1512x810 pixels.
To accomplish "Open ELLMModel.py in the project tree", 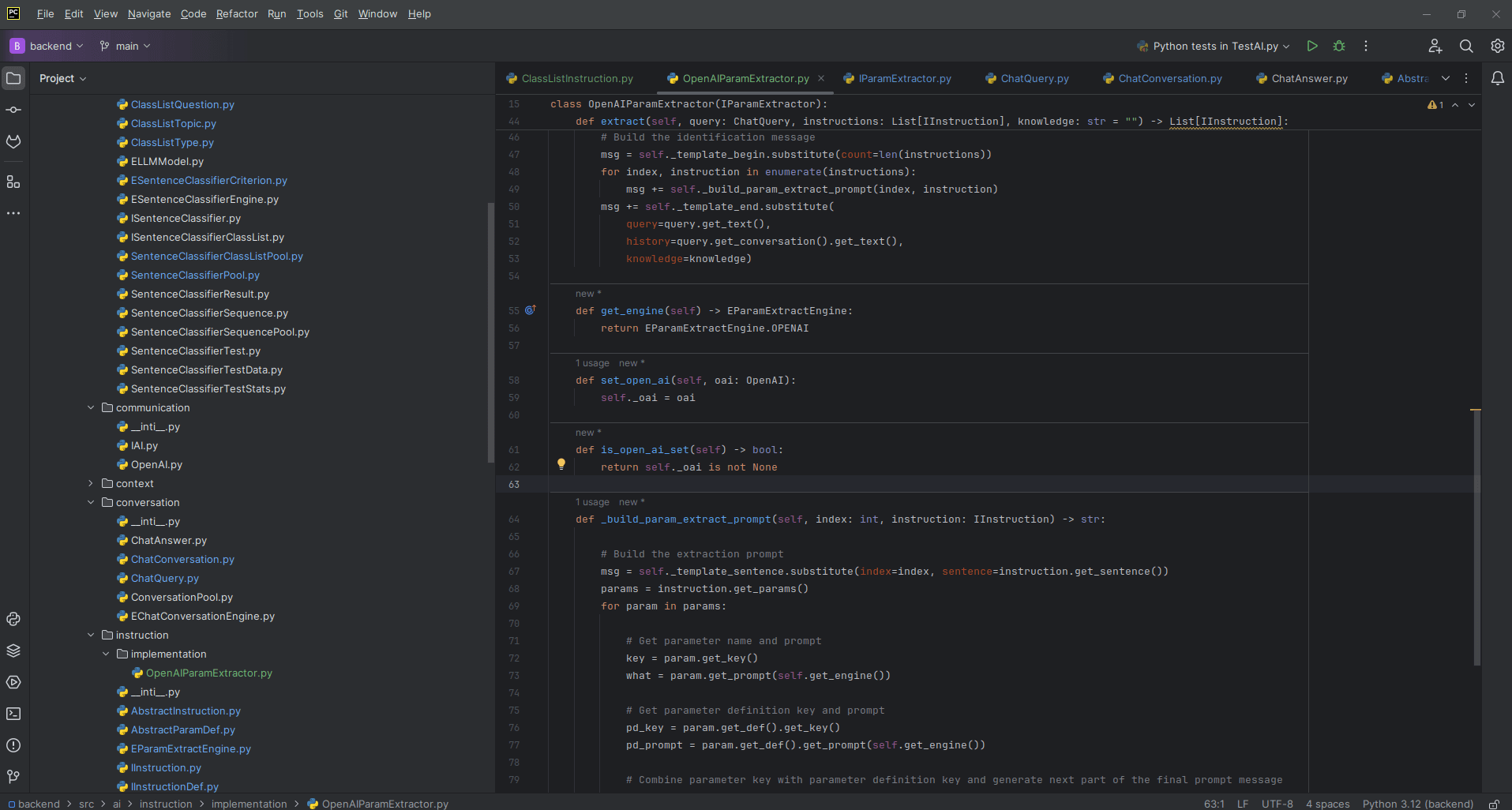I will [167, 161].
